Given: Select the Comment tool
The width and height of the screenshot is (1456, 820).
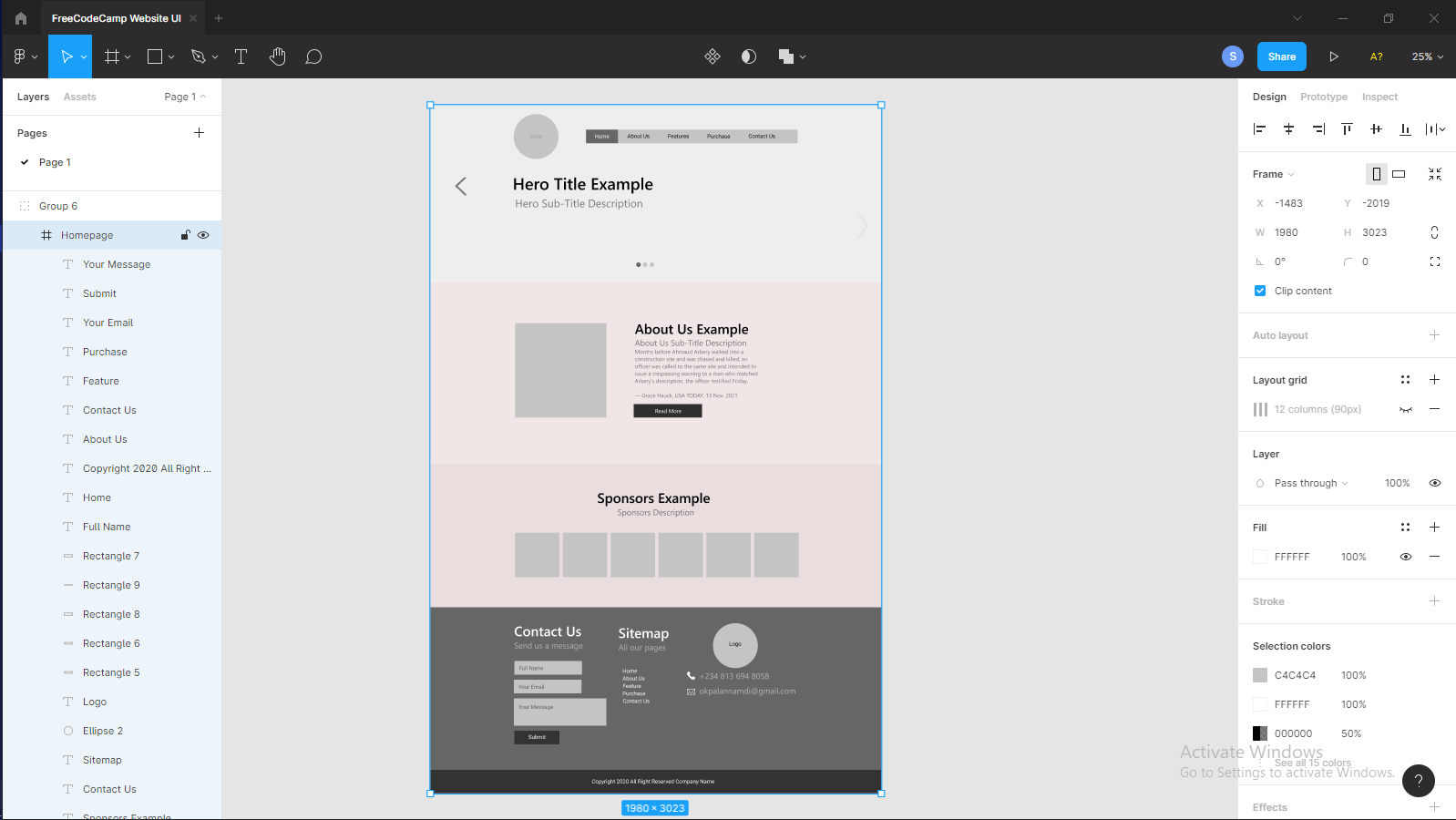Looking at the screenshot, I should tap(313, 56).
